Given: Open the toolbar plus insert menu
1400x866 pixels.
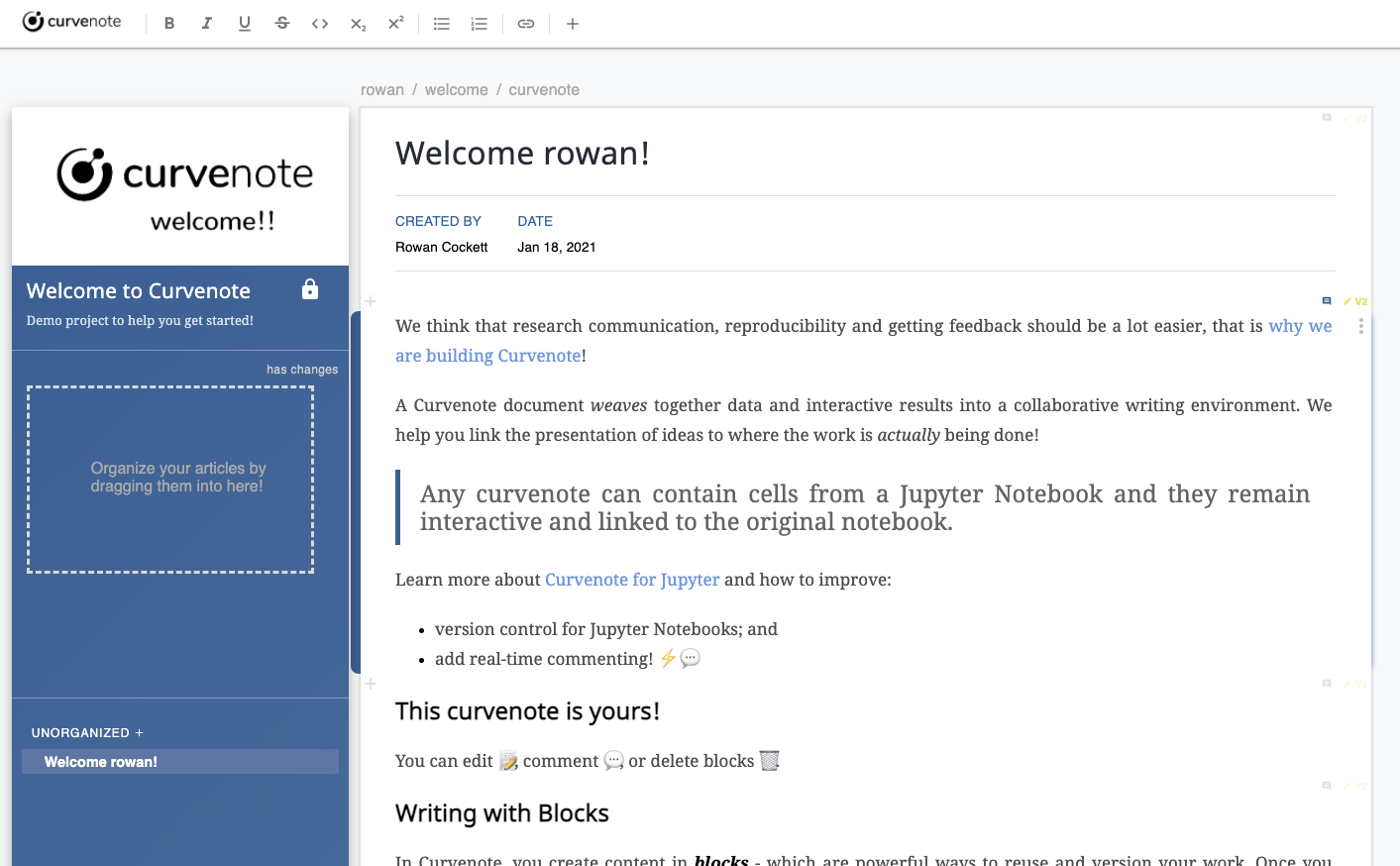Looking at the screenshot, I should coord(573,24).
